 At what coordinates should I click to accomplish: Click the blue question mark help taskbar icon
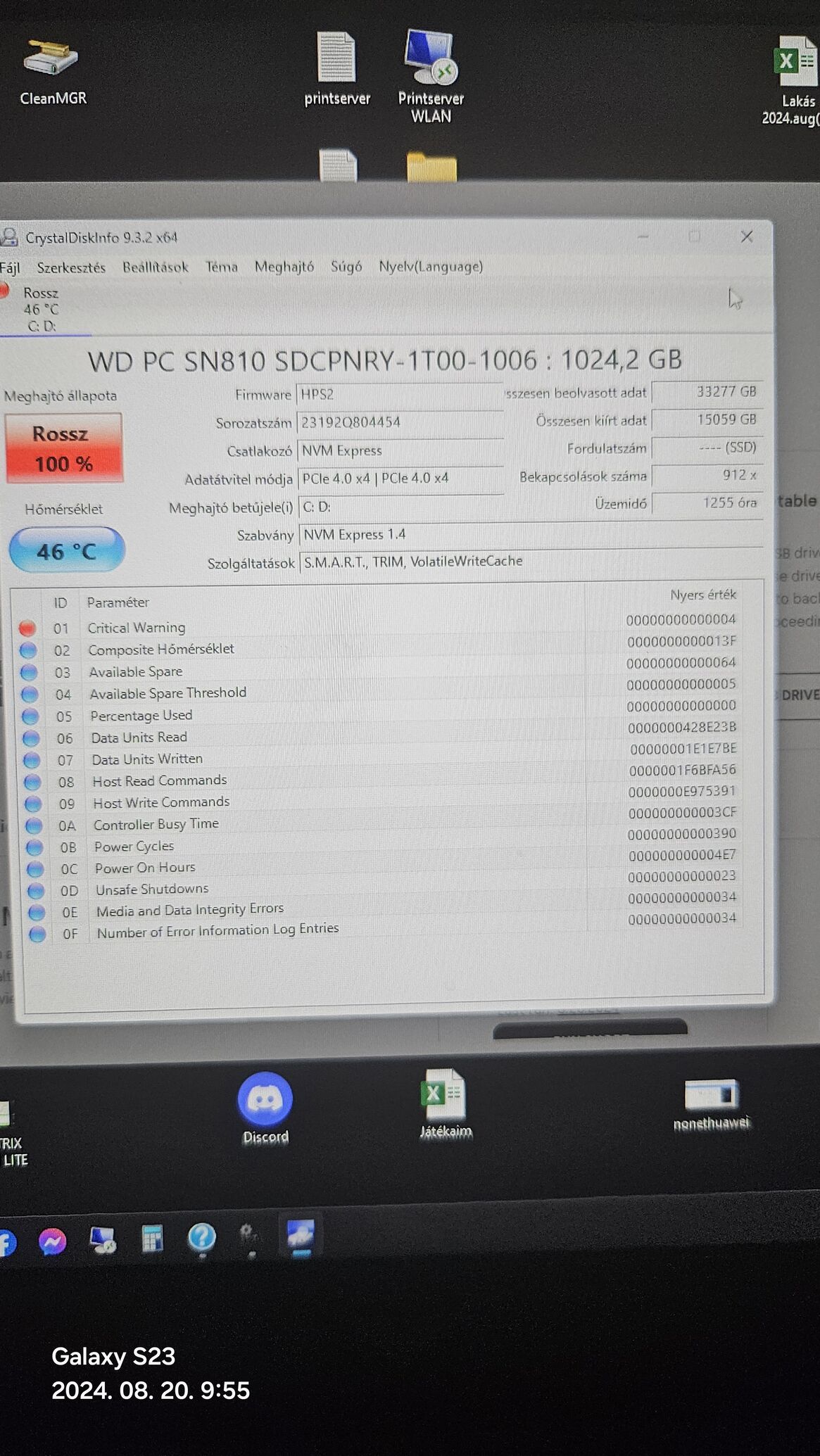click(x=202, y=1238)
